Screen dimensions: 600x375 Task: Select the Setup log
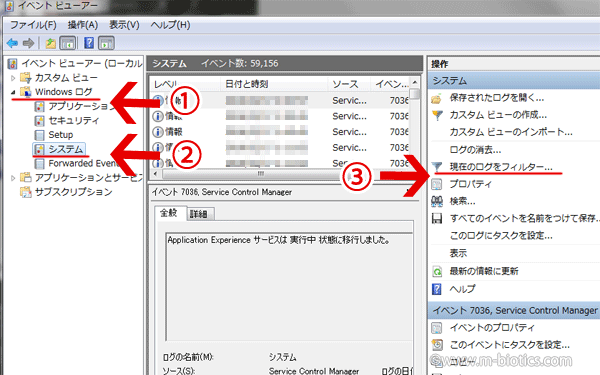pos(60,135)
